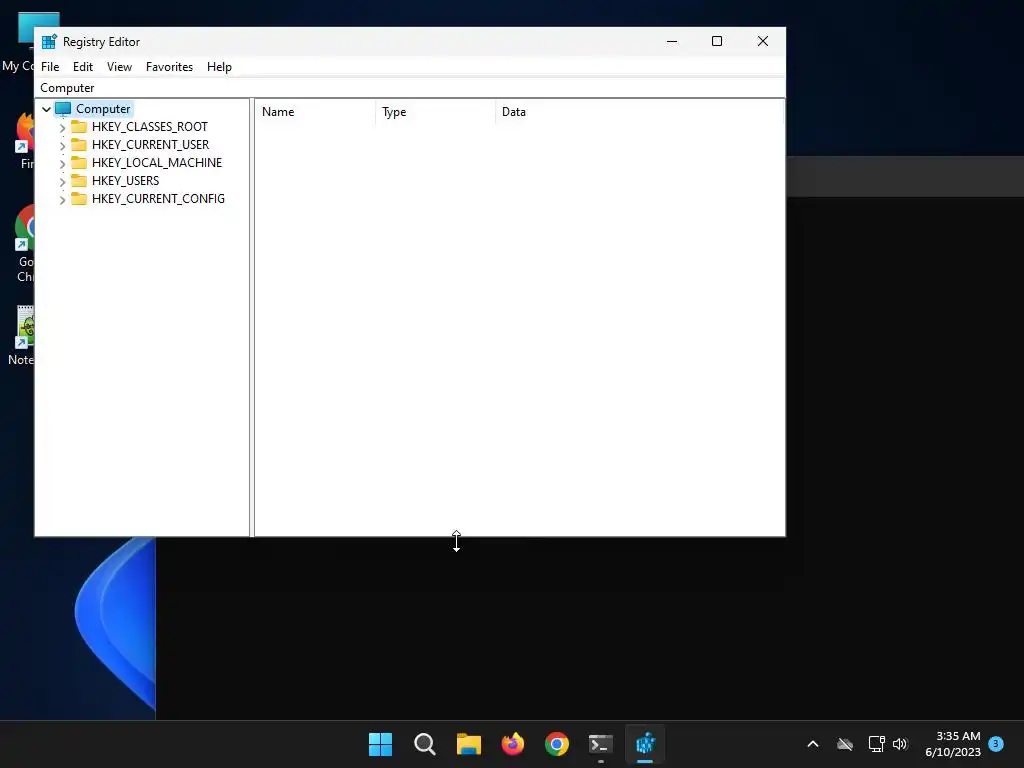Click the address bar showing Computer
The image size is (1024, 768).
click(410, 88)
